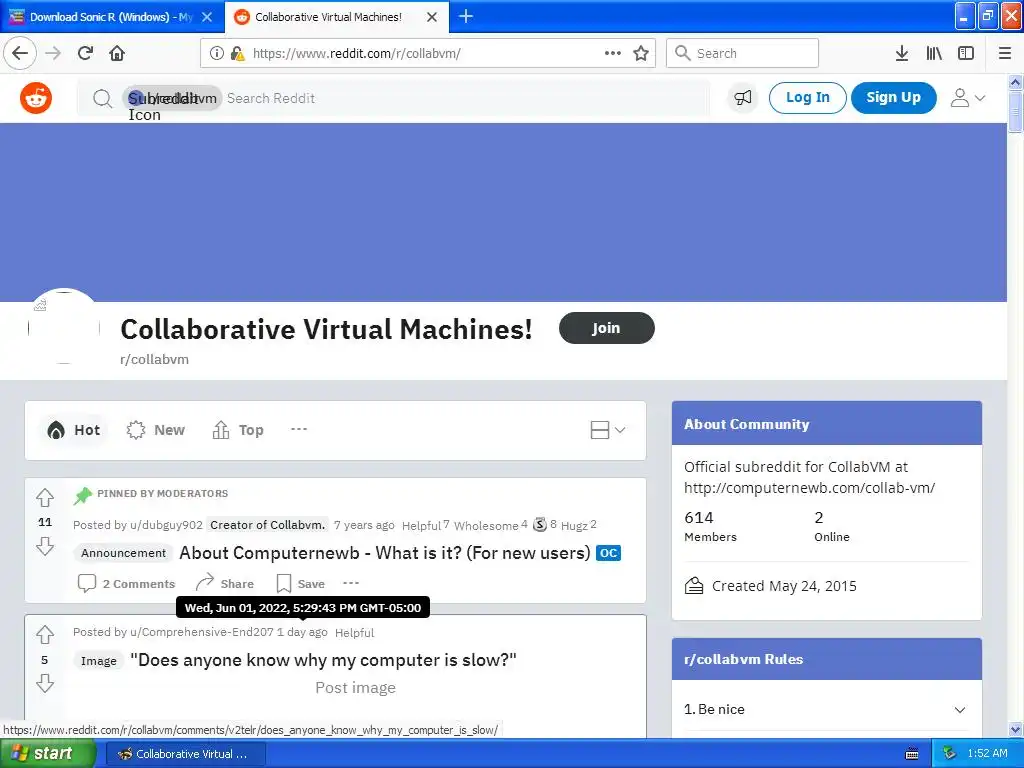This screenshot has width=1024, height=768.
Task: Downvote the "computer is slow" post
Action: point(44,683)
